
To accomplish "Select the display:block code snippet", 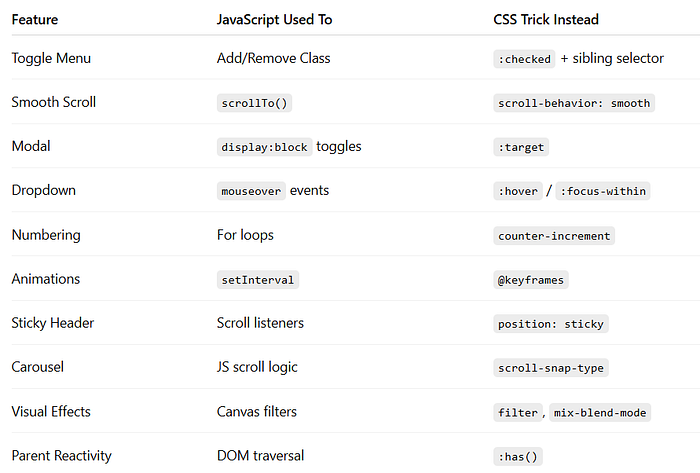I will 264,147.
